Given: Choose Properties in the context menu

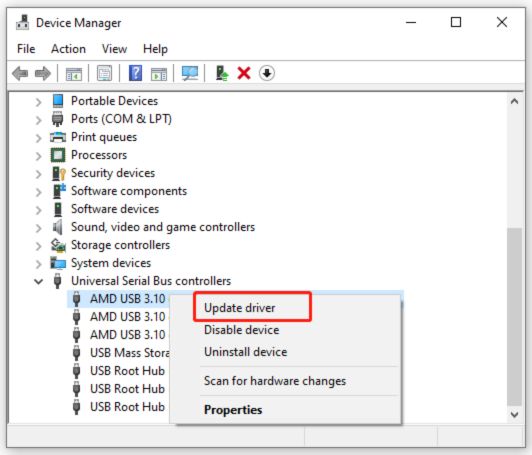Looking at the screenshot, I should pos(233,410).
